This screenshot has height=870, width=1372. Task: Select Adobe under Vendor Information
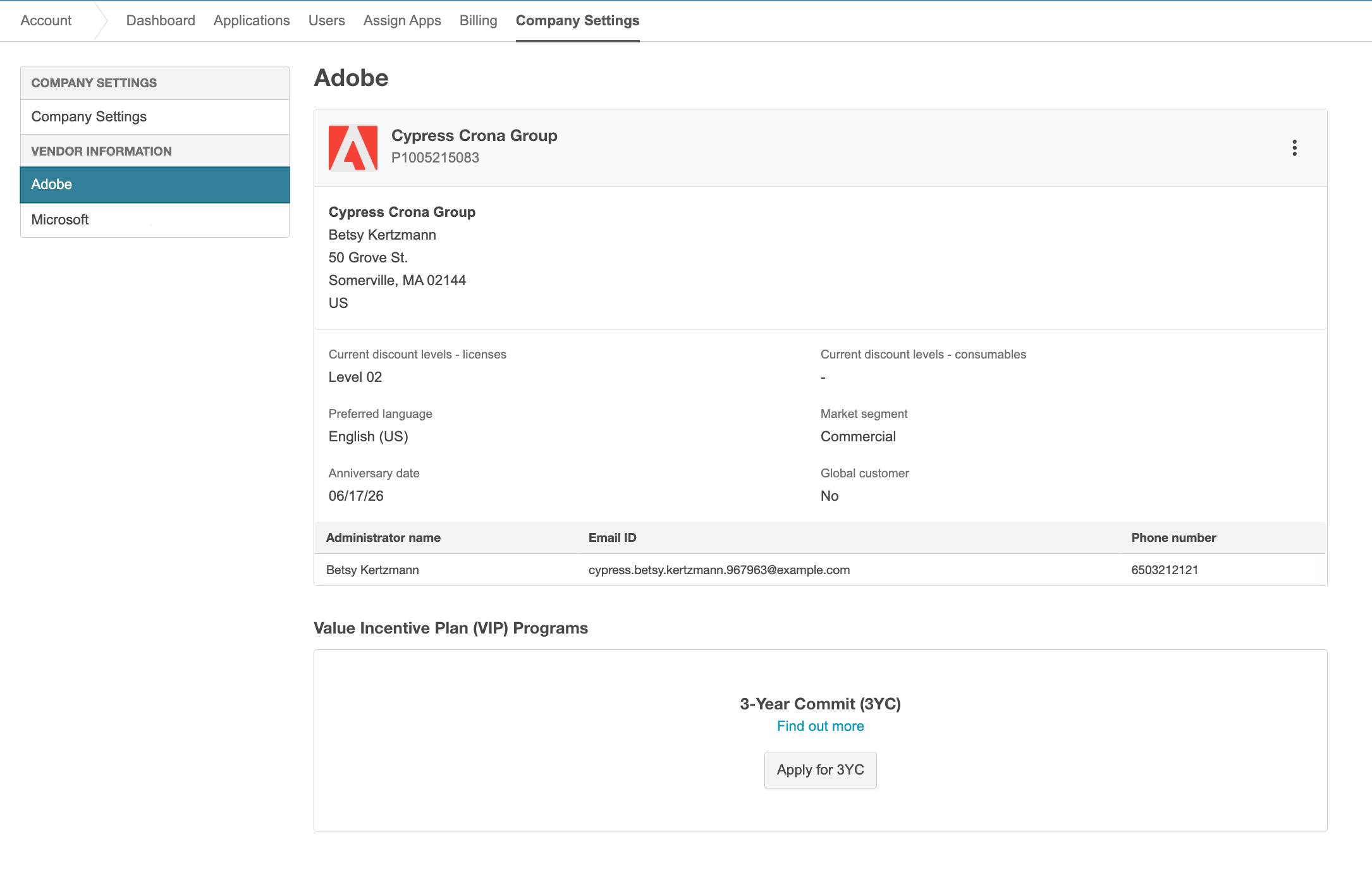point(155,185)
